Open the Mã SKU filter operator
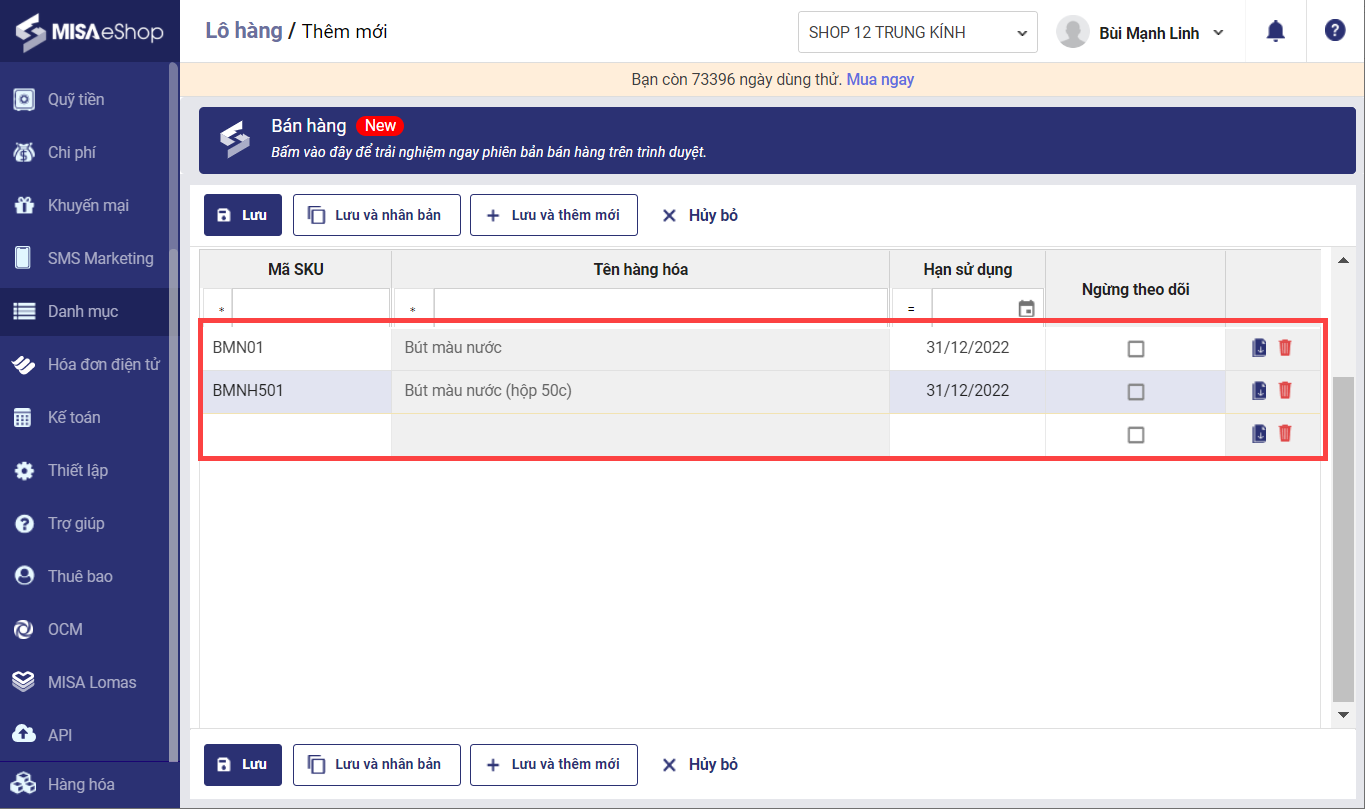The image size is (1365, 809). click(x=219, y=309)
